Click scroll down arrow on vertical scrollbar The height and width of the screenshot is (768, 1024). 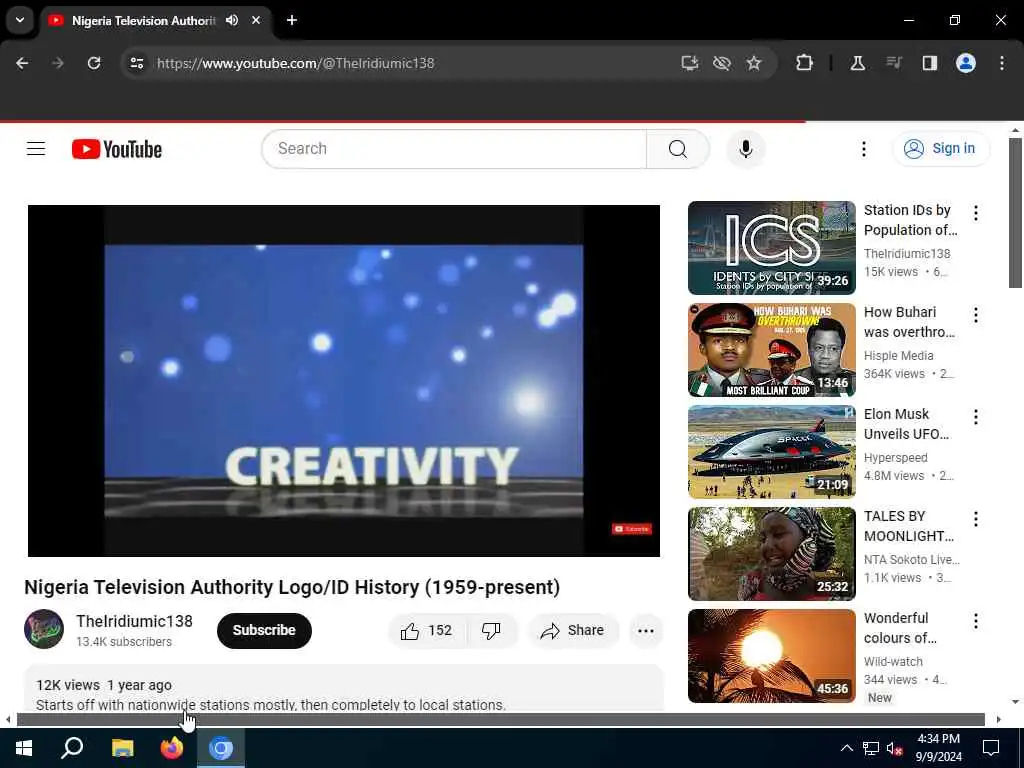[1015, 702]
